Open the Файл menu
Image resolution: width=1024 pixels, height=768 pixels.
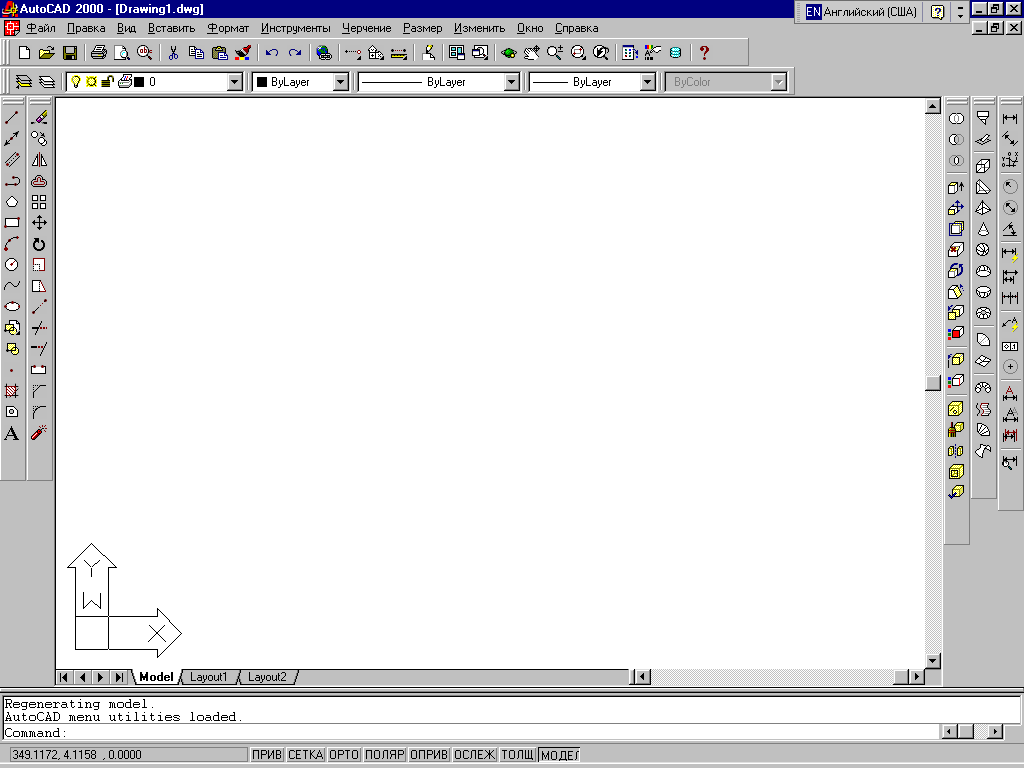(x=40, y=28)
